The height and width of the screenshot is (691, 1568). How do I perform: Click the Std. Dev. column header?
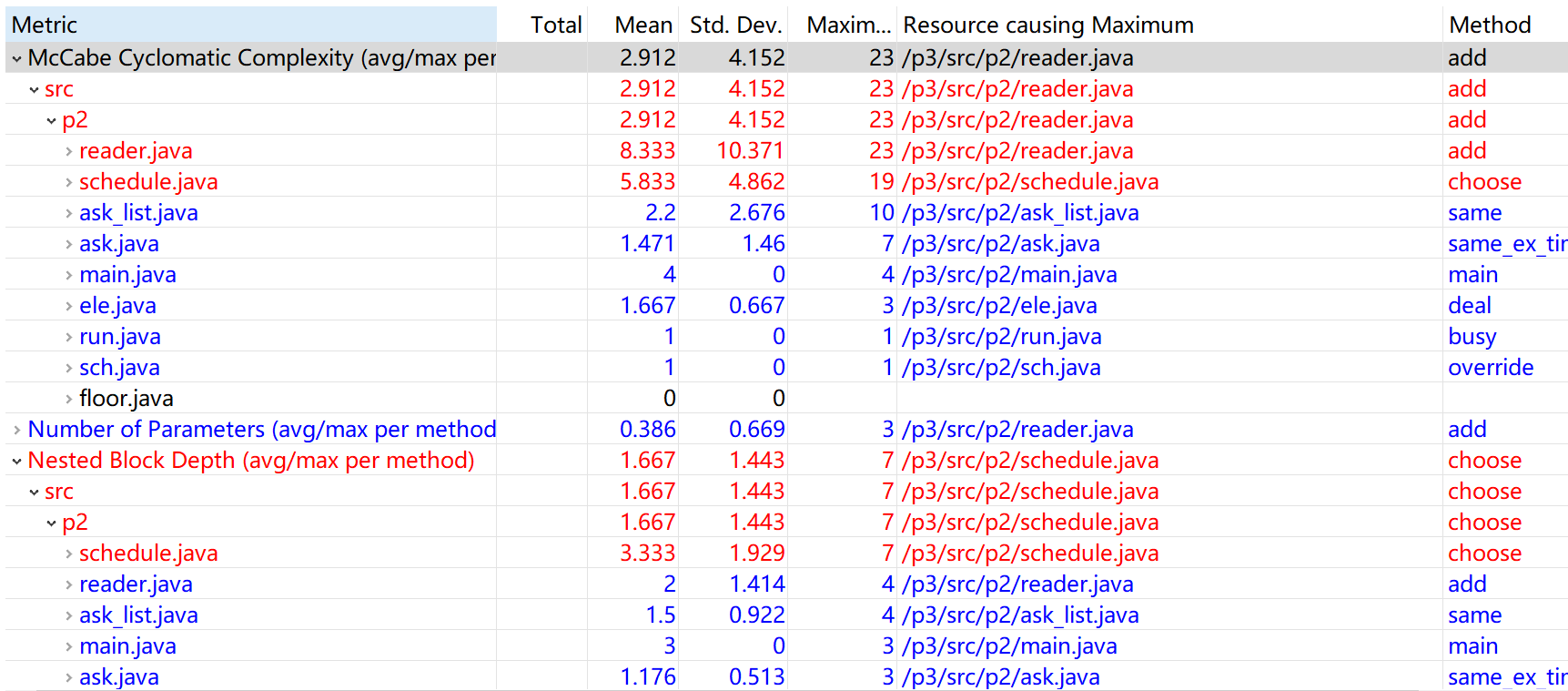click(x=734, y=25)
